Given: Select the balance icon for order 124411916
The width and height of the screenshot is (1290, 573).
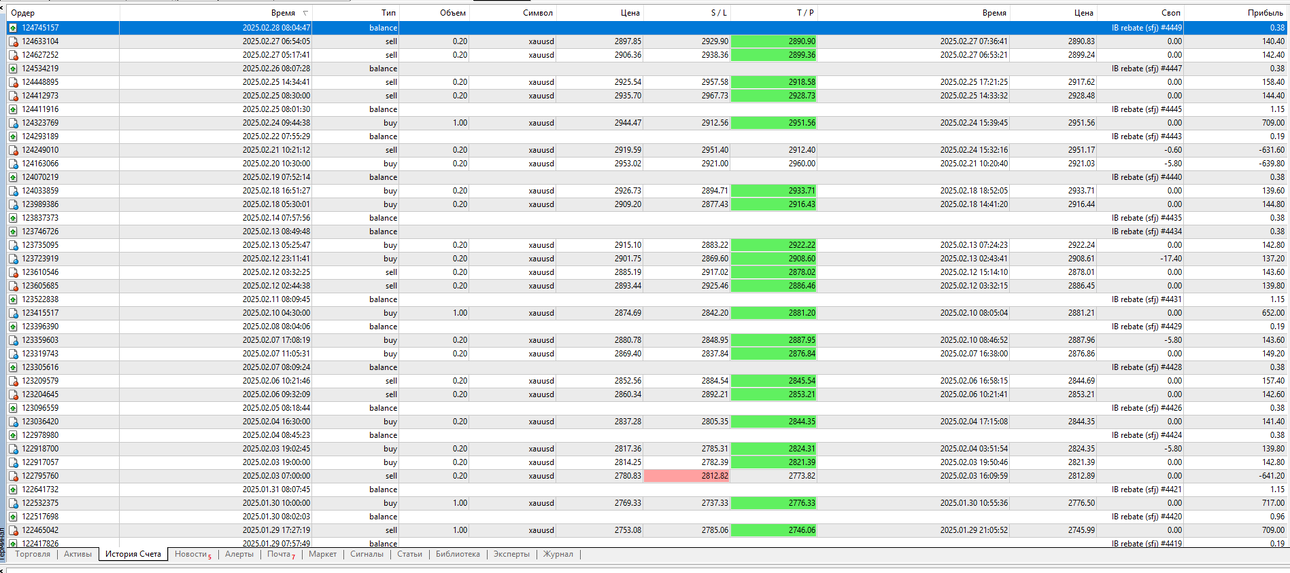Looking at the screenshot, I should coord(13,109).
